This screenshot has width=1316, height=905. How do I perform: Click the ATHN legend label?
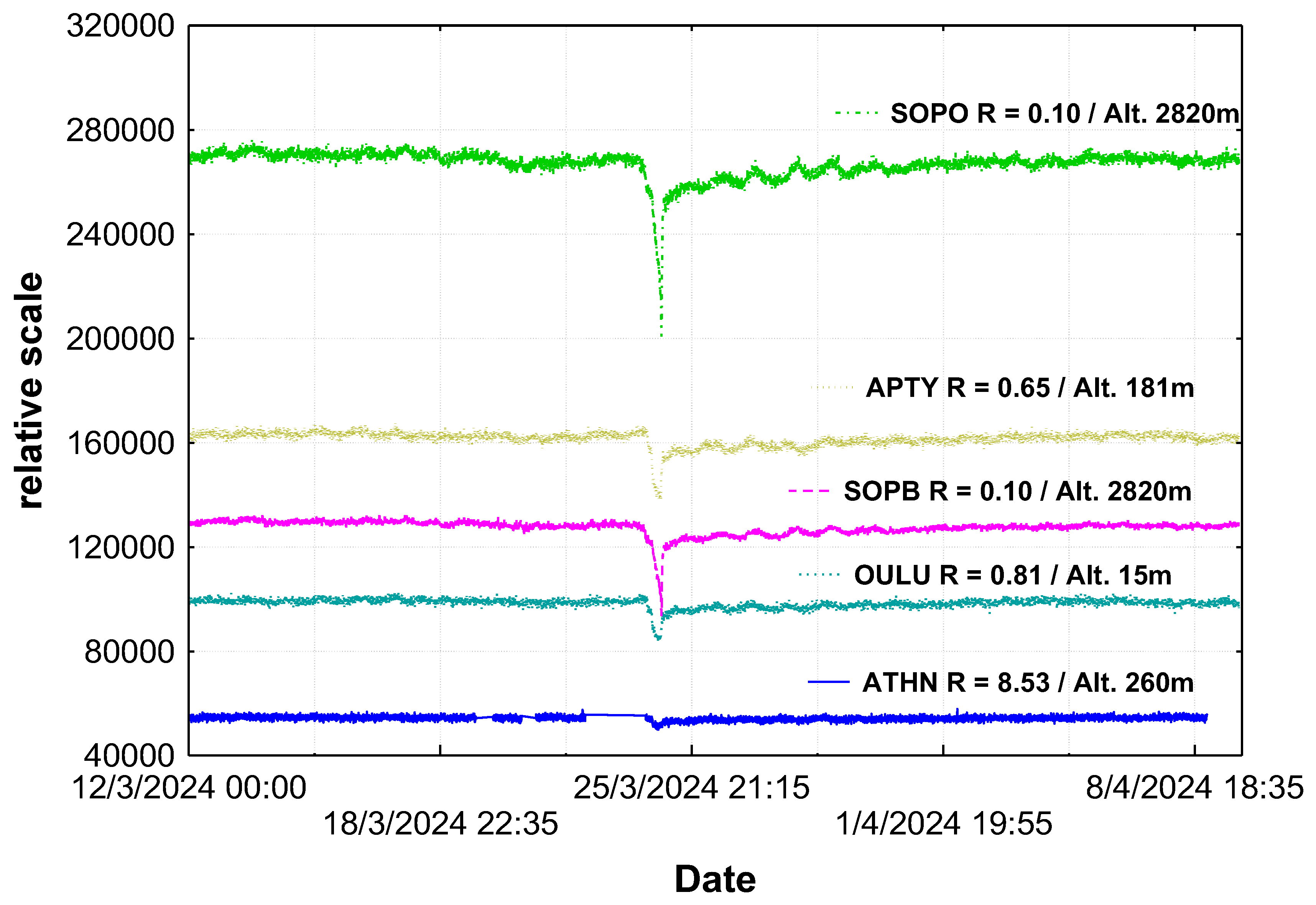pyautogui.click(x=1028, y=683)
